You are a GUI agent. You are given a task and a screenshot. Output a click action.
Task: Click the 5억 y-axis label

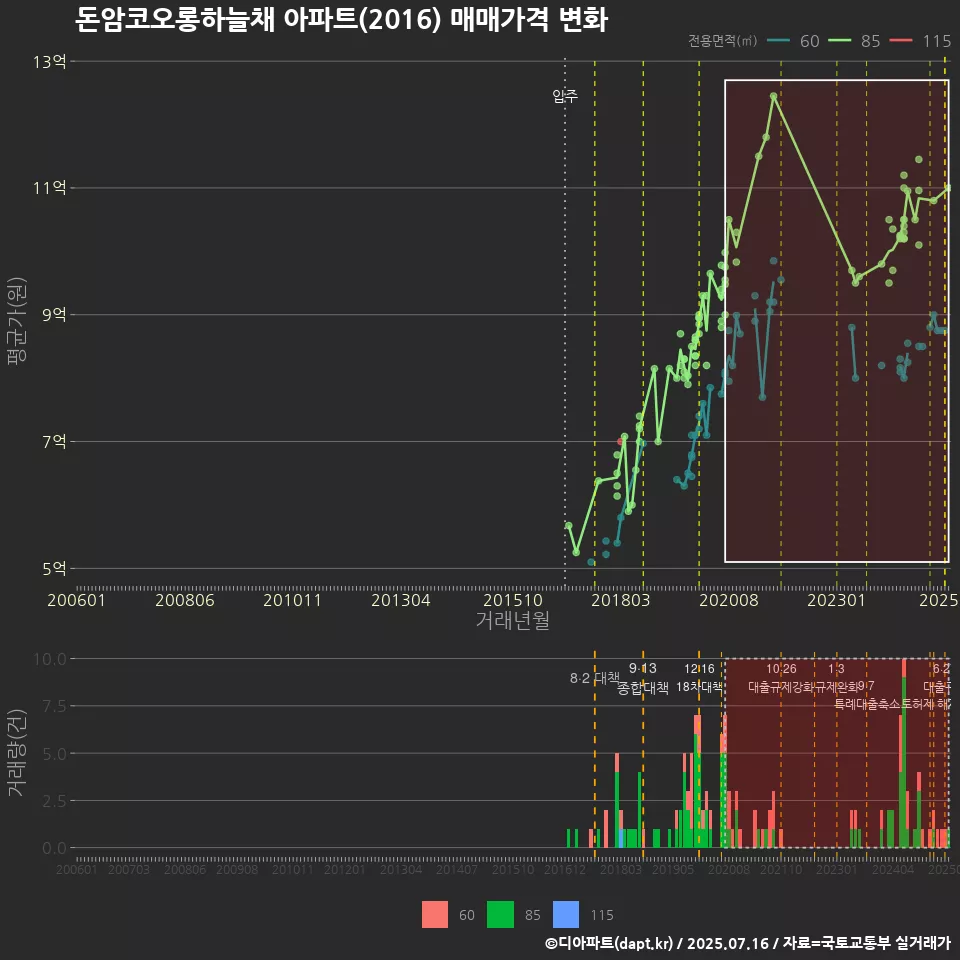click(x=54, y=569)
